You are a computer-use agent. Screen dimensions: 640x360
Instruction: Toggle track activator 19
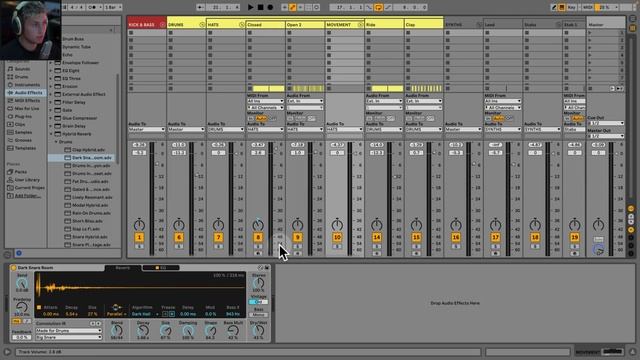point(575,237)
